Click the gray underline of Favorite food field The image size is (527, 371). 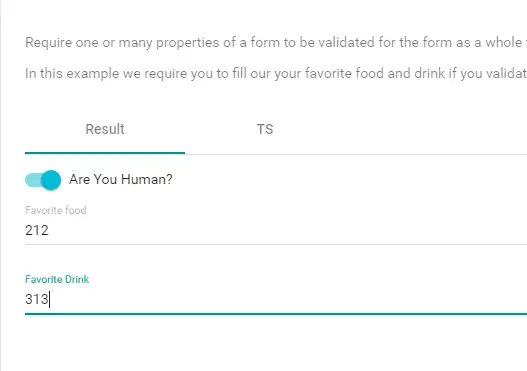point(276,244)
